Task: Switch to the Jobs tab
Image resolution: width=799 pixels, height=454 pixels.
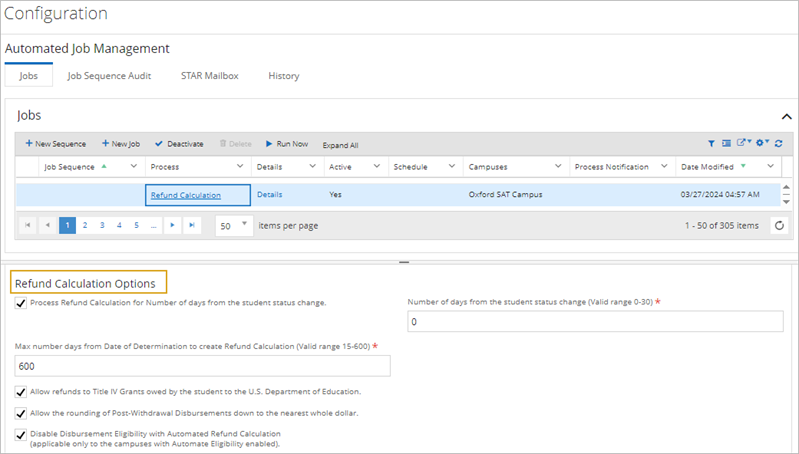Action: pyautogui.click(x=29, y=75)
